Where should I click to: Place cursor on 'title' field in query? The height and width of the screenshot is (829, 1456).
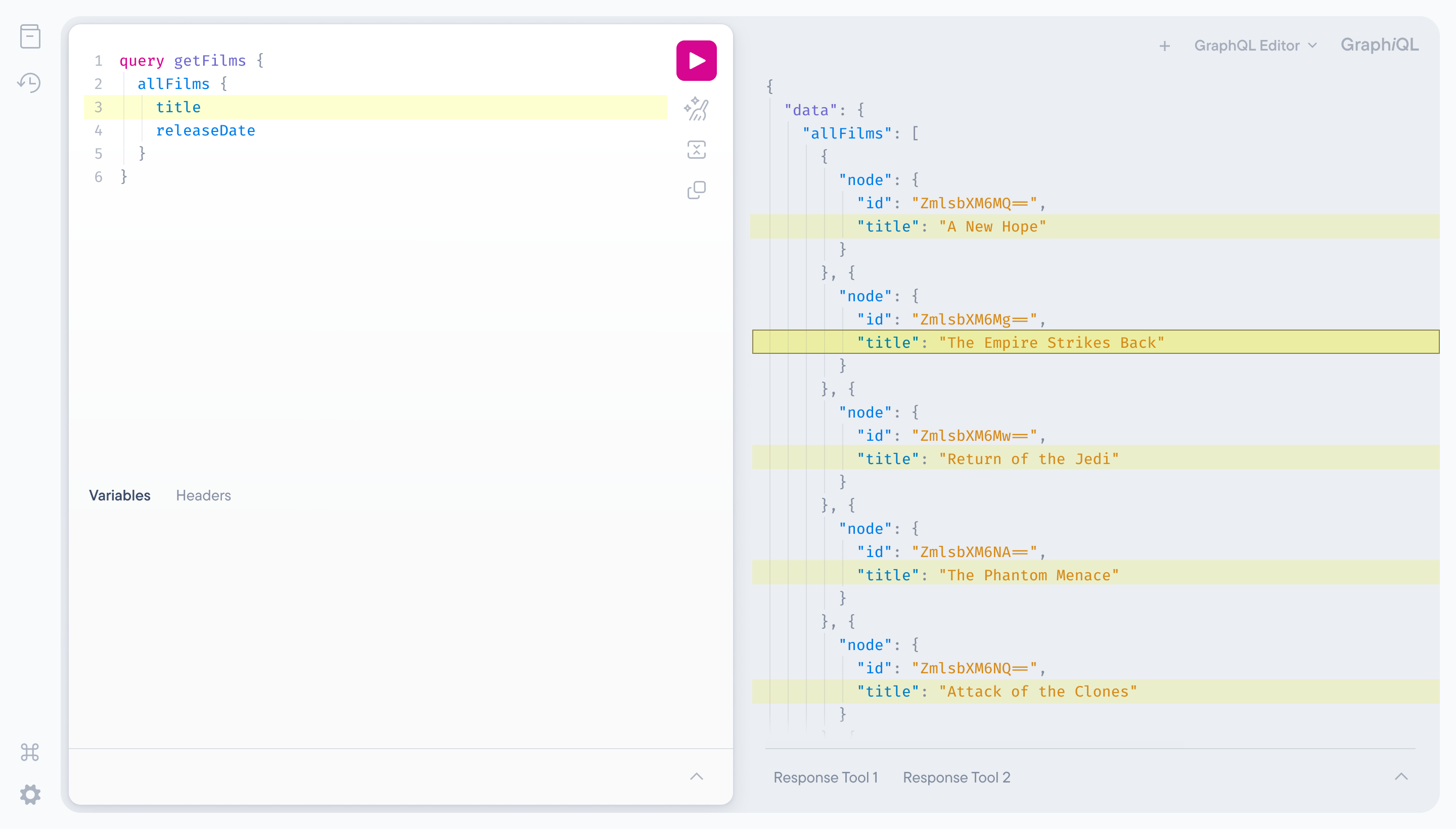tap(178, 107)
